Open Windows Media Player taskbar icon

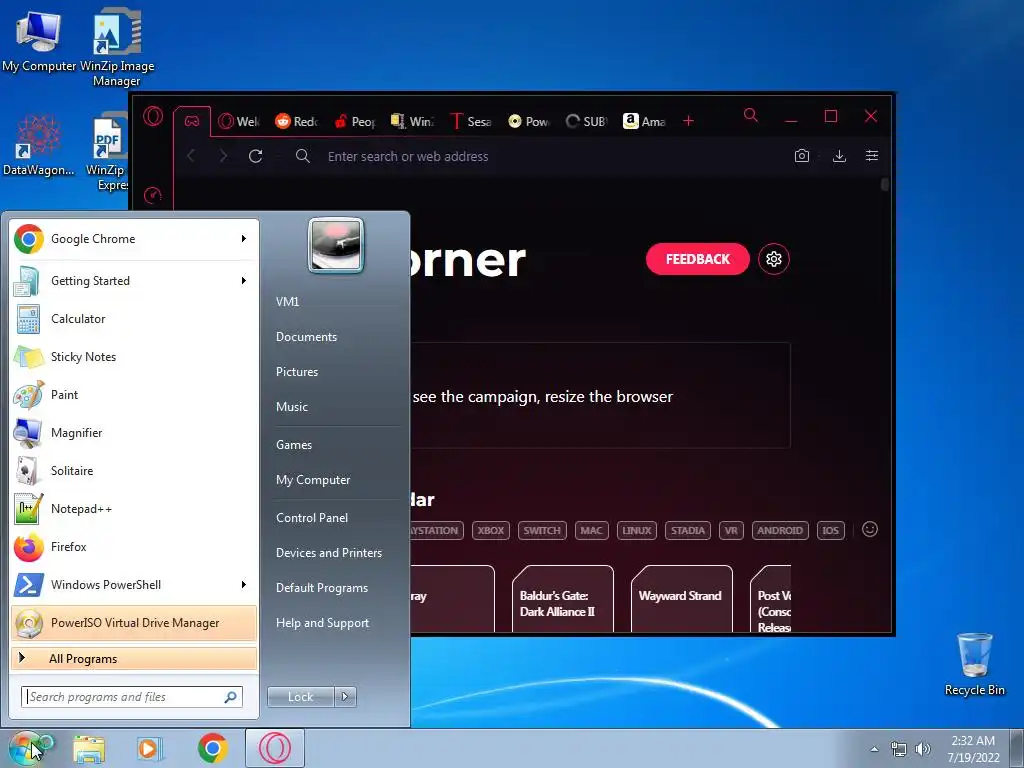[x=150, y=748]
